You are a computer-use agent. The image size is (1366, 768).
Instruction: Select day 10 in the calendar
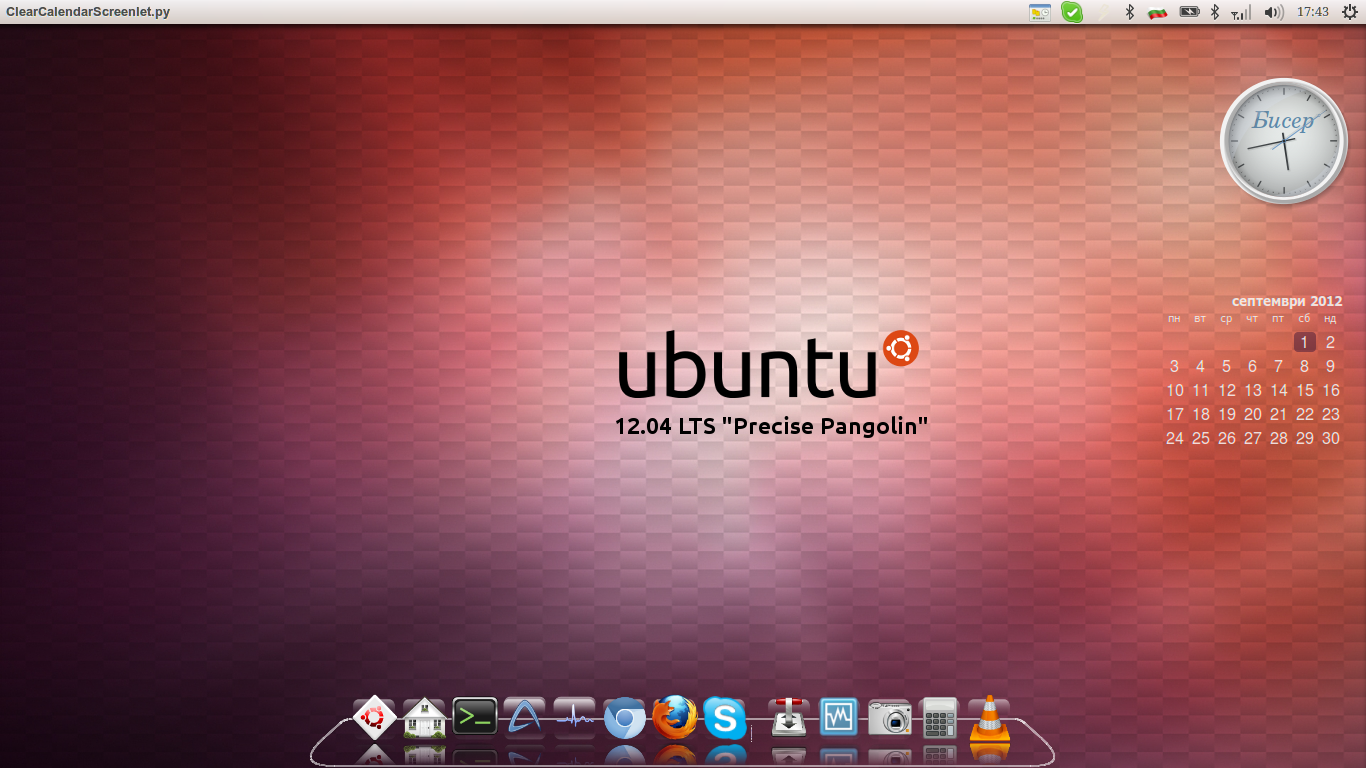click(1175, 390)
